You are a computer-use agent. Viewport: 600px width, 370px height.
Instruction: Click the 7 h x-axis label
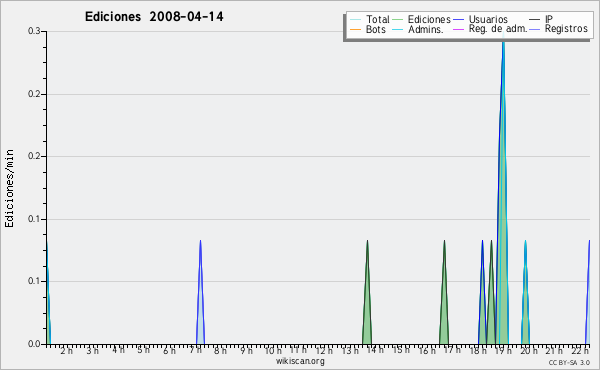pyautogui.click(x=195, y=350)
